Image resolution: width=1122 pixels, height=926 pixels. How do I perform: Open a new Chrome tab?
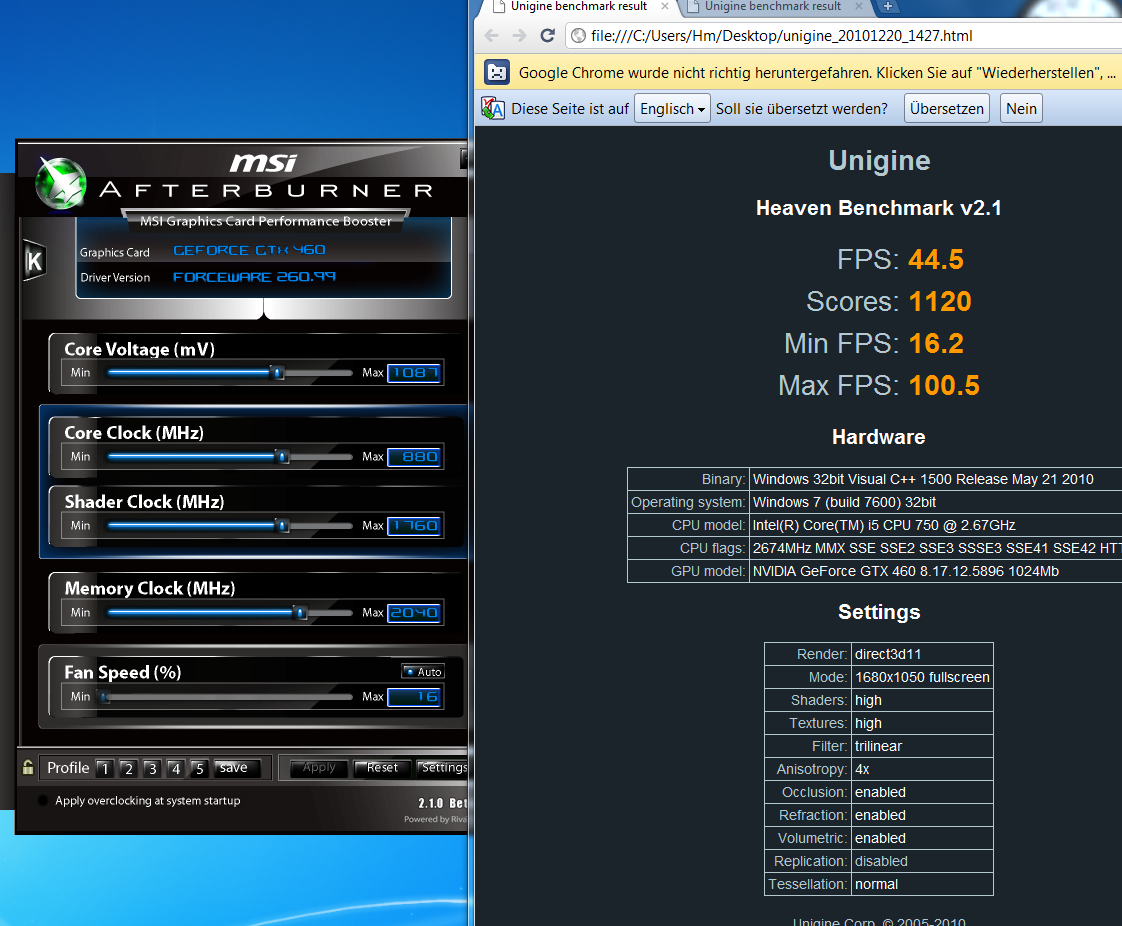[887, 6]
